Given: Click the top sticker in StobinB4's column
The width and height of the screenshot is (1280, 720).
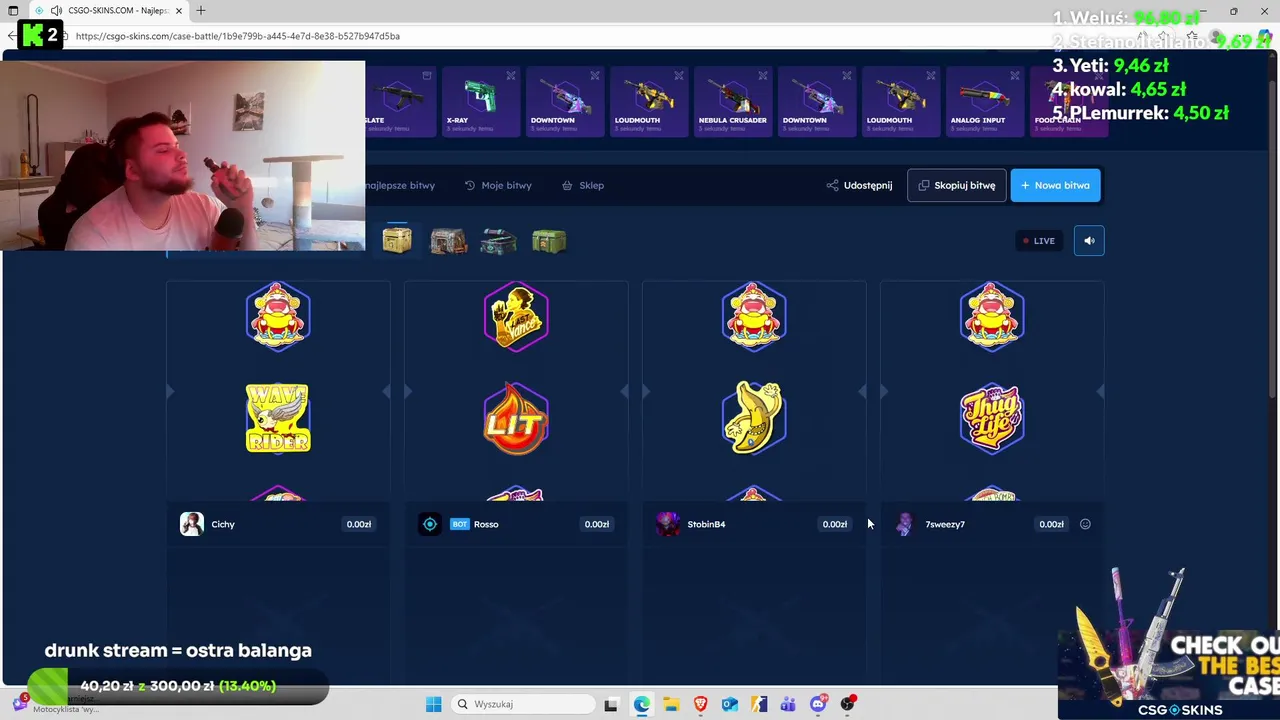Looking at the screenshot, I should (754, 316).
